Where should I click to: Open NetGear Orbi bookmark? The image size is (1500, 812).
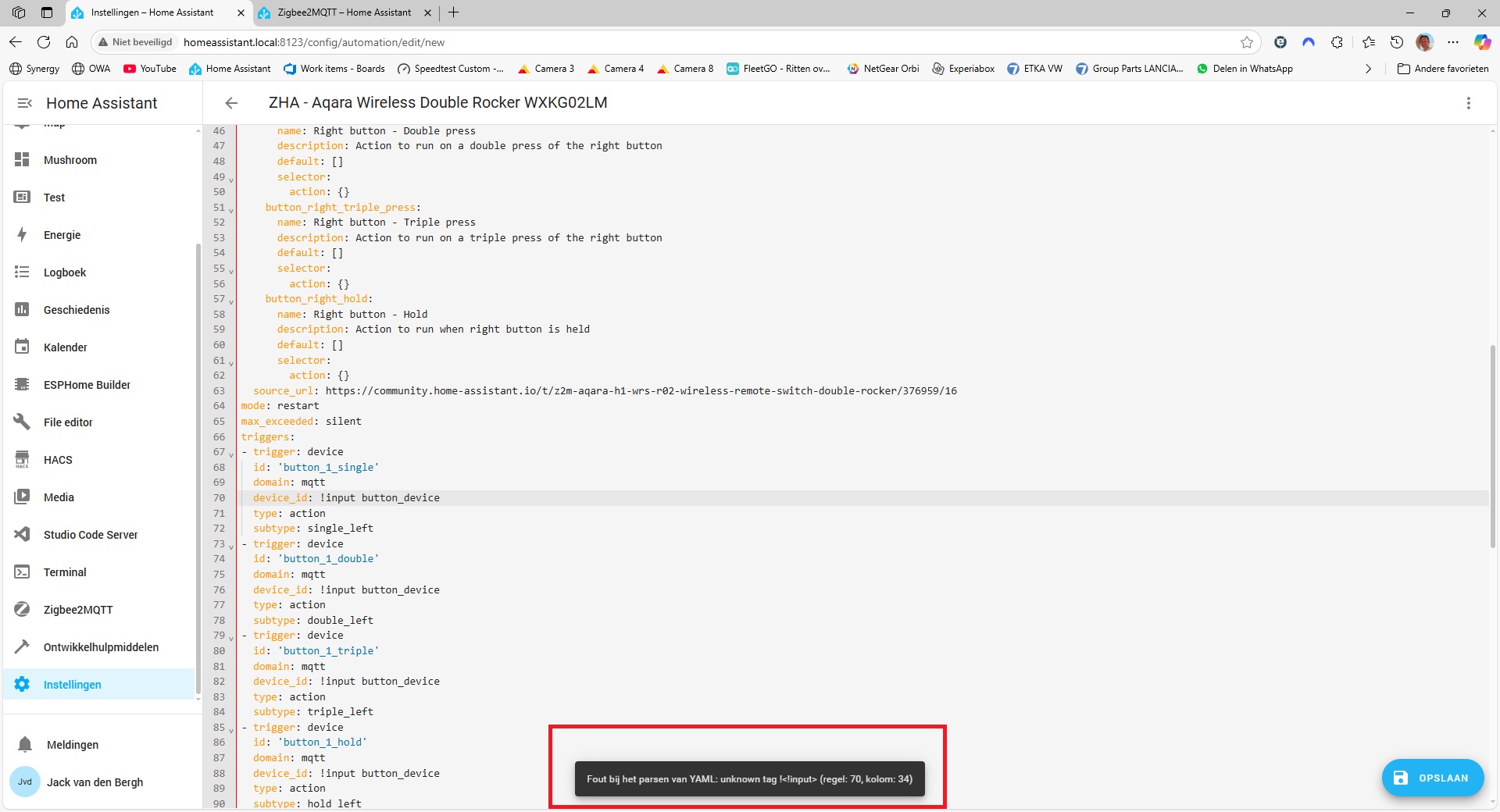click(883, 69)
